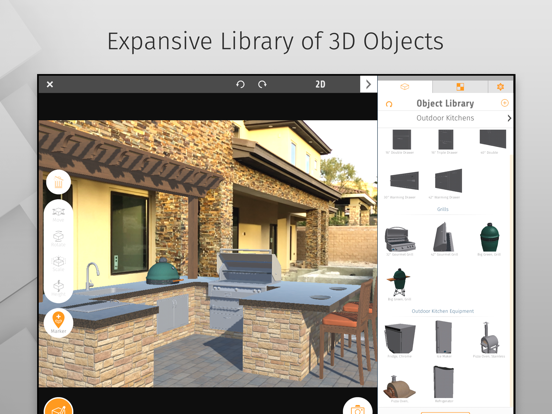This screenshot has width=552, height=414.
Task: Collapse the side panel with the arrow button
Action: pyautogui.click(x=368, y=84)
